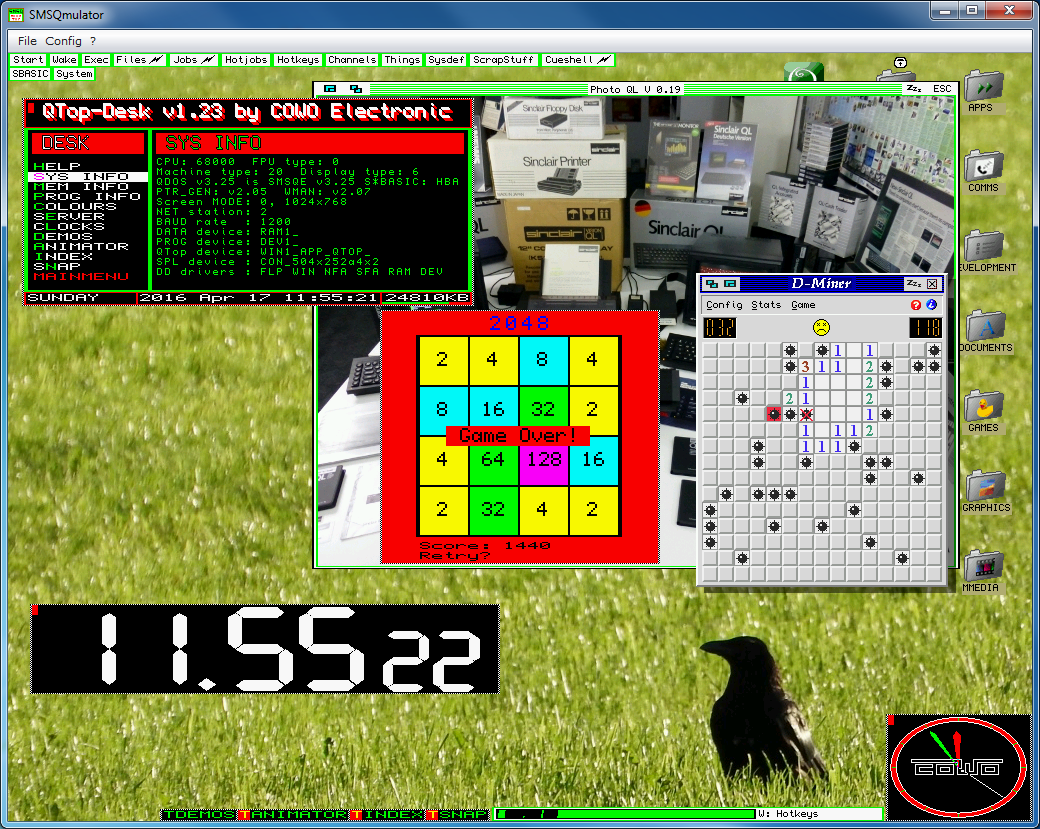
Task: Open the GAMES desktop folder
Action: [x=983, y=411]
